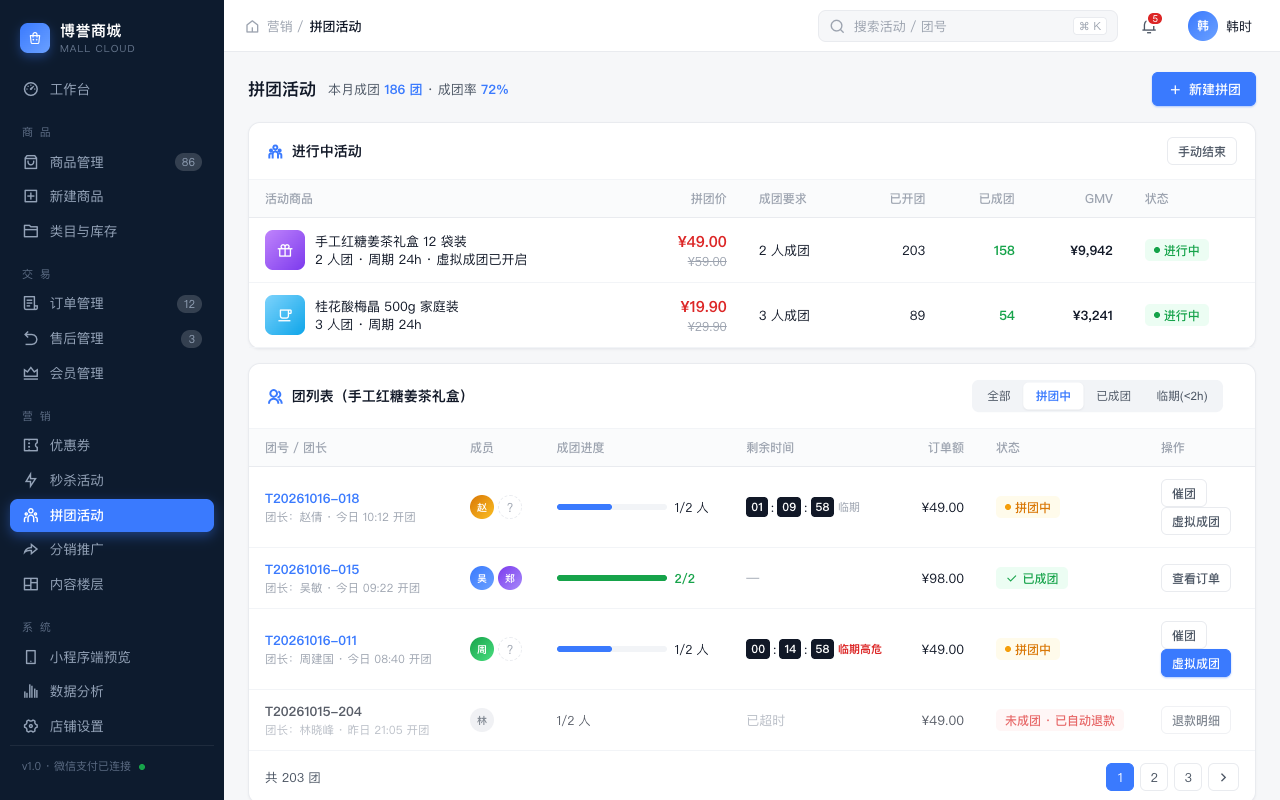
Task: Select the 临期(<2h) filter tab
Action: 1181,396
